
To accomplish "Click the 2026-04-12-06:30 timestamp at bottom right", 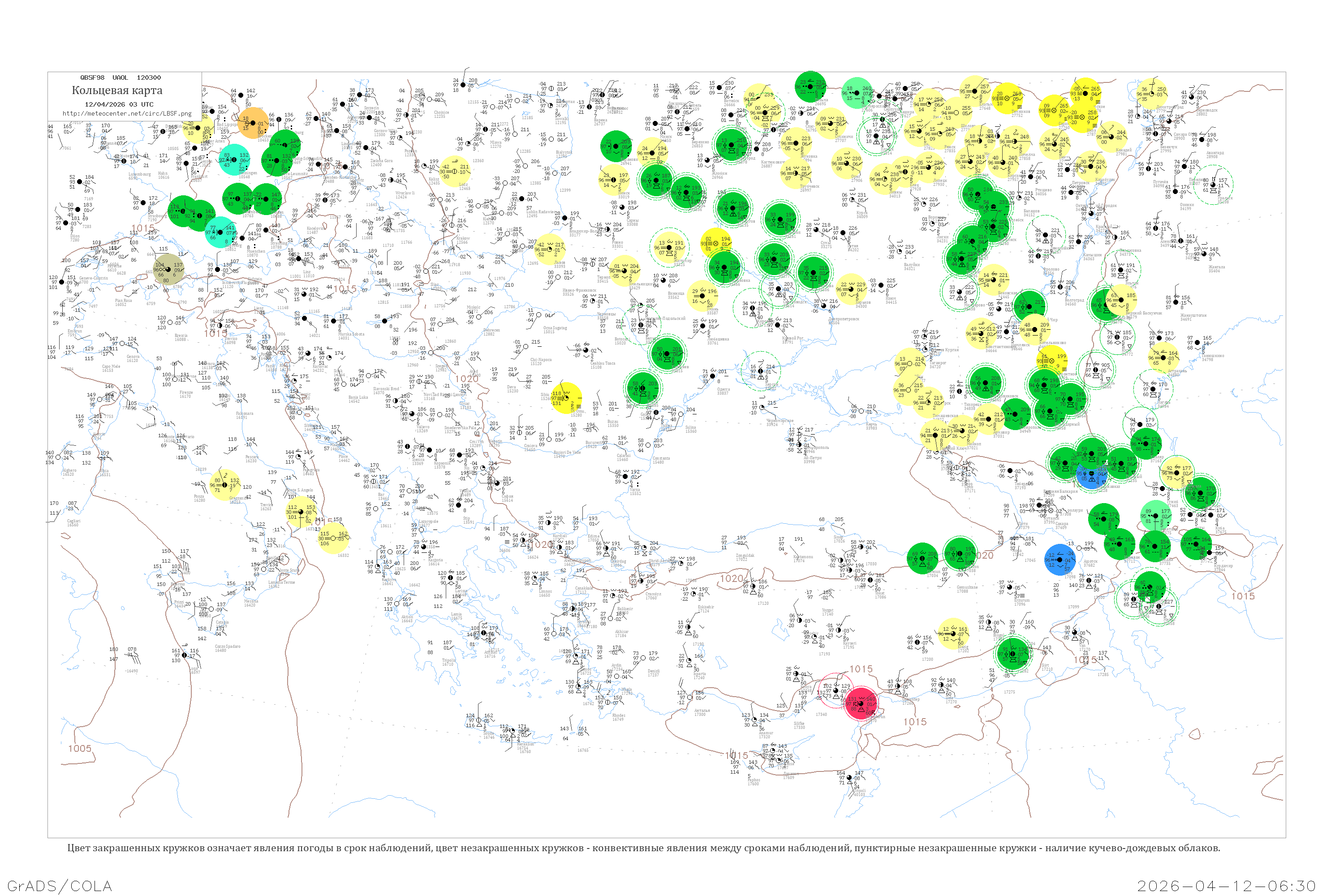I will pos(1226,886).
